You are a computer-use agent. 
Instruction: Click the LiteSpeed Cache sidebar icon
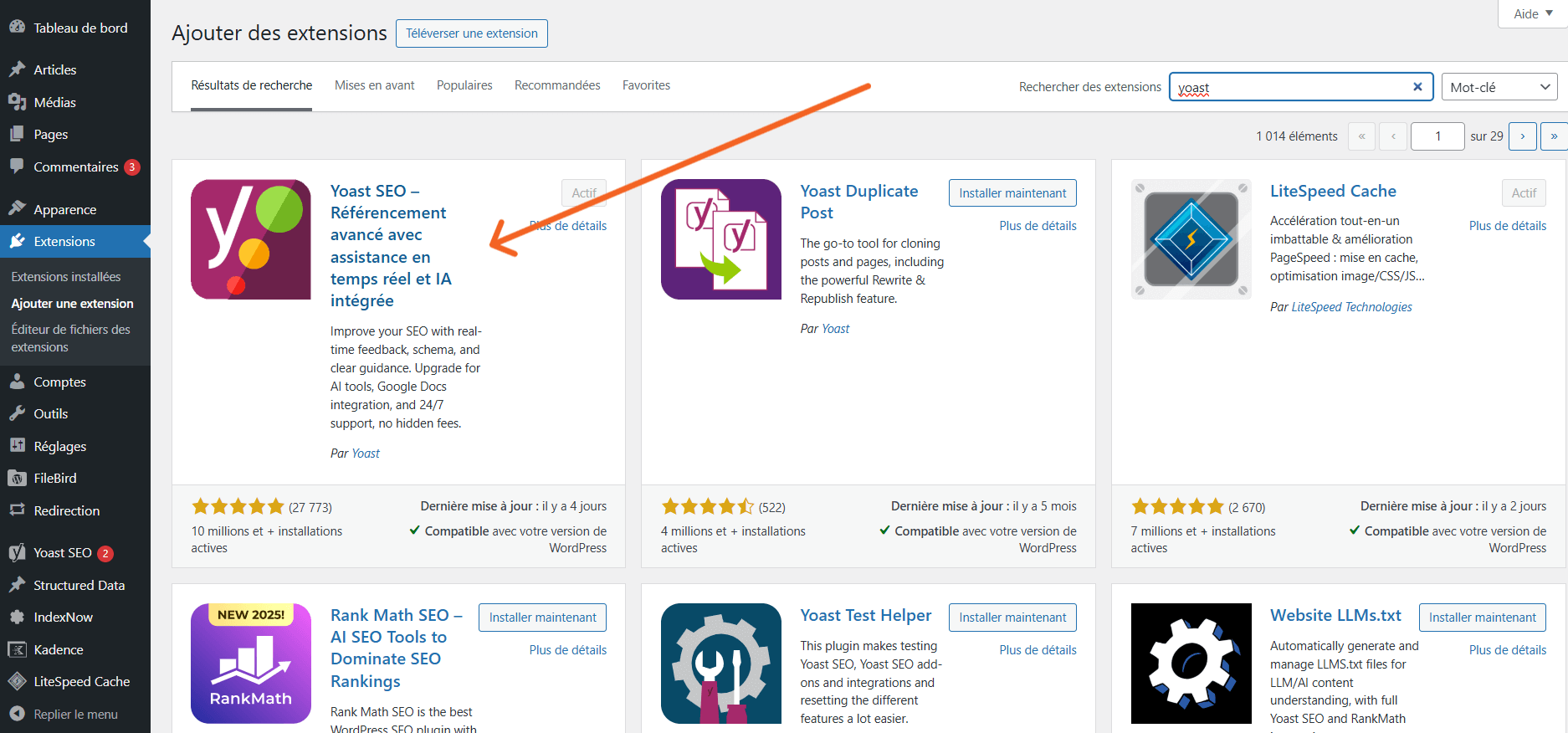click(17, 682)
